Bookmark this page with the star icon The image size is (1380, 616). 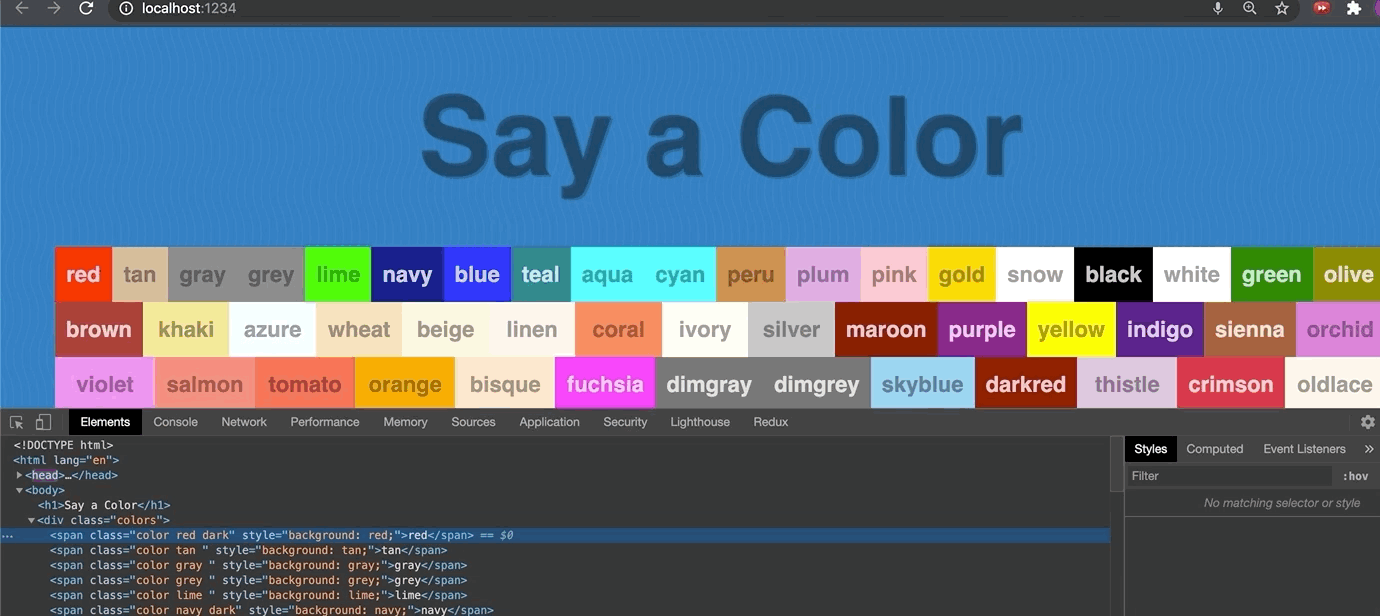(1282, 9)
